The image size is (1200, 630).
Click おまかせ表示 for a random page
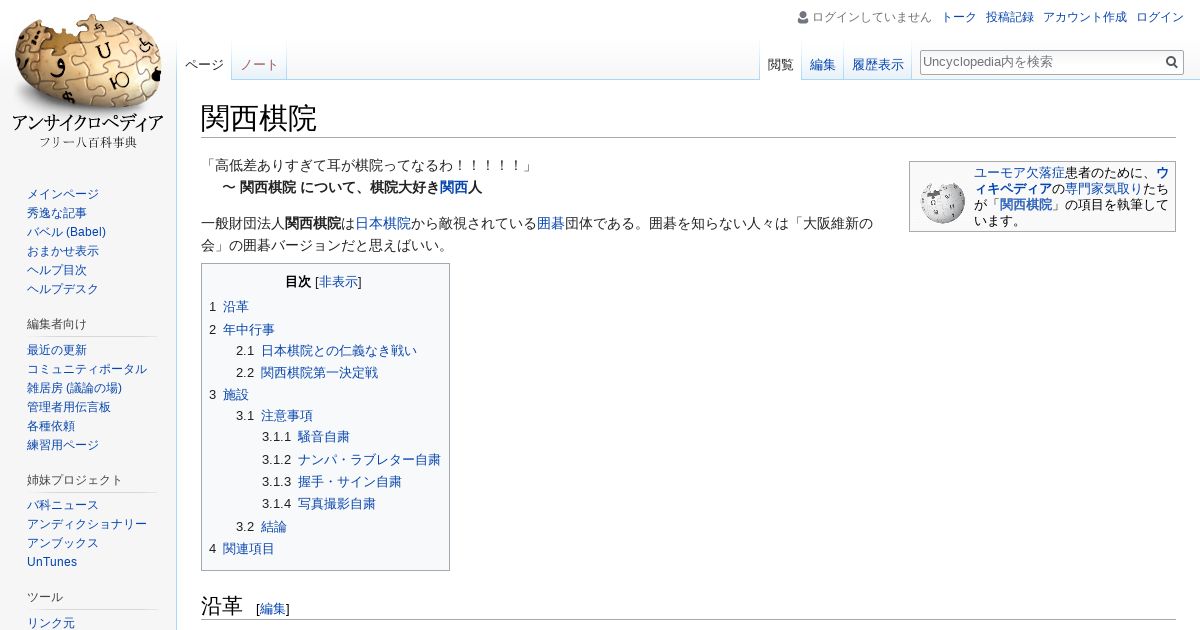(63, 251)
